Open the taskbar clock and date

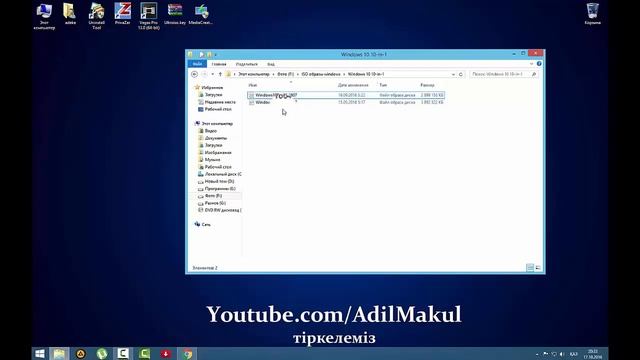pyautogui.click(x=593, y=354)
